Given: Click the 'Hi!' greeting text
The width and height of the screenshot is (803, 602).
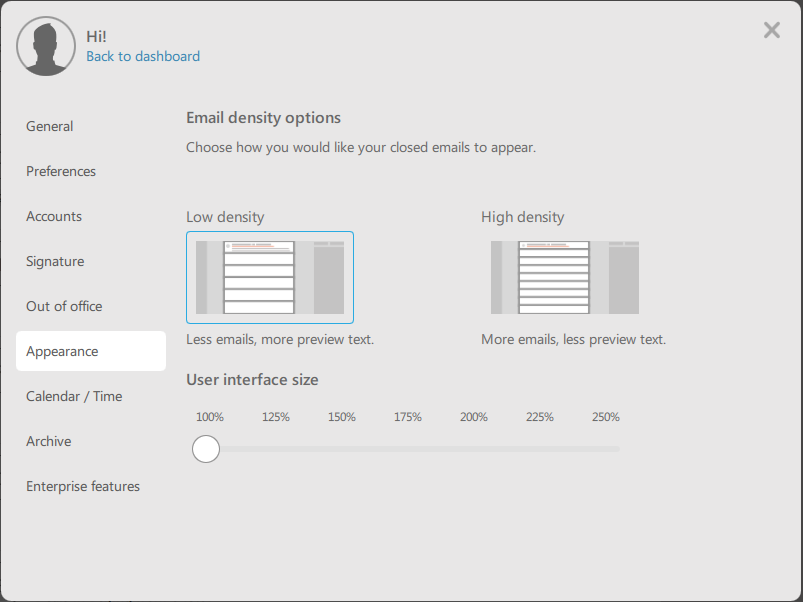Looking at the screenshot, I should click(x=96, y=36).
